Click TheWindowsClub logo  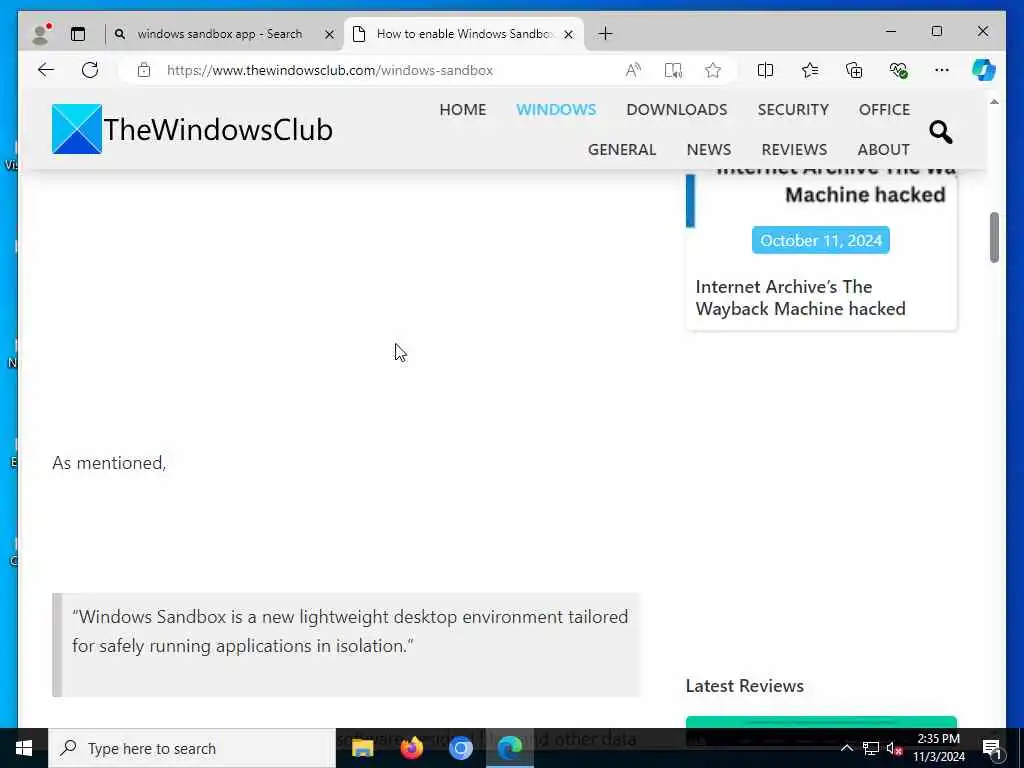(x=192, y=129)
